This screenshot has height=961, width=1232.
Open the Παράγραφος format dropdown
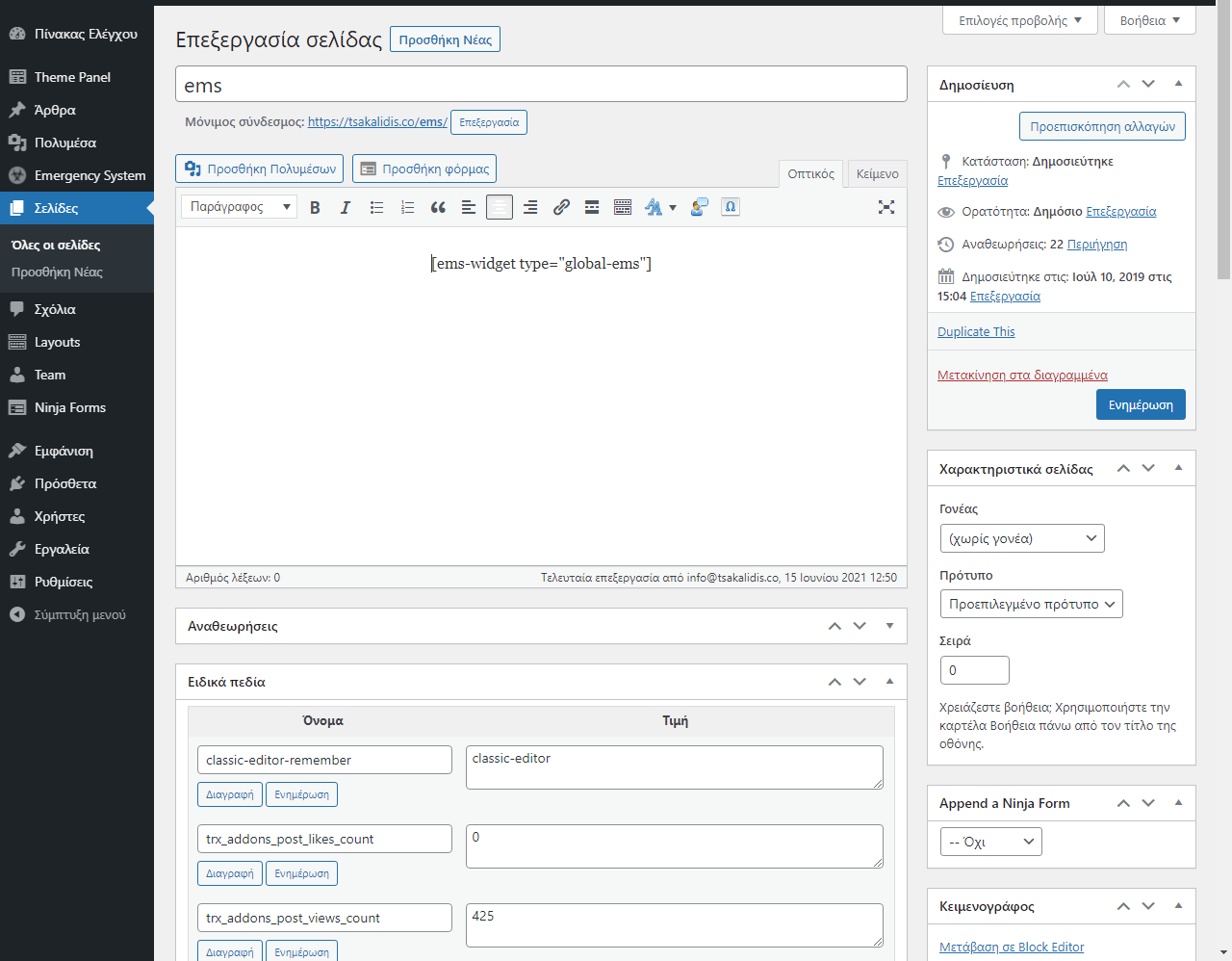[x=239, y=207]
